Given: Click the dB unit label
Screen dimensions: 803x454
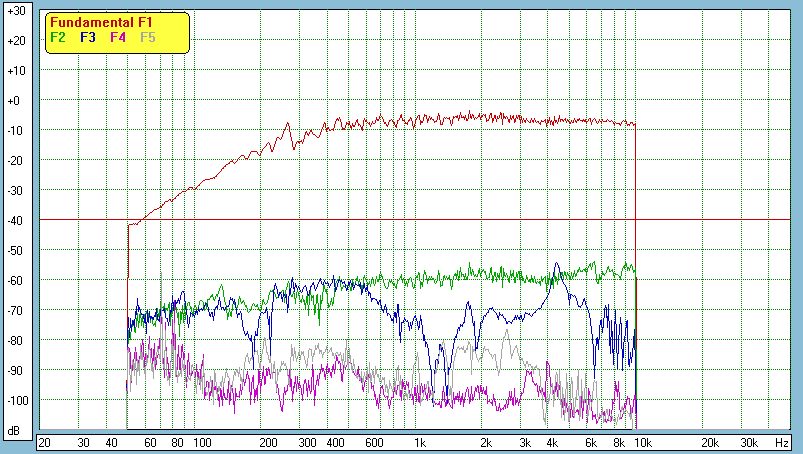Looking at the screenshot, I should pos(14,431).
